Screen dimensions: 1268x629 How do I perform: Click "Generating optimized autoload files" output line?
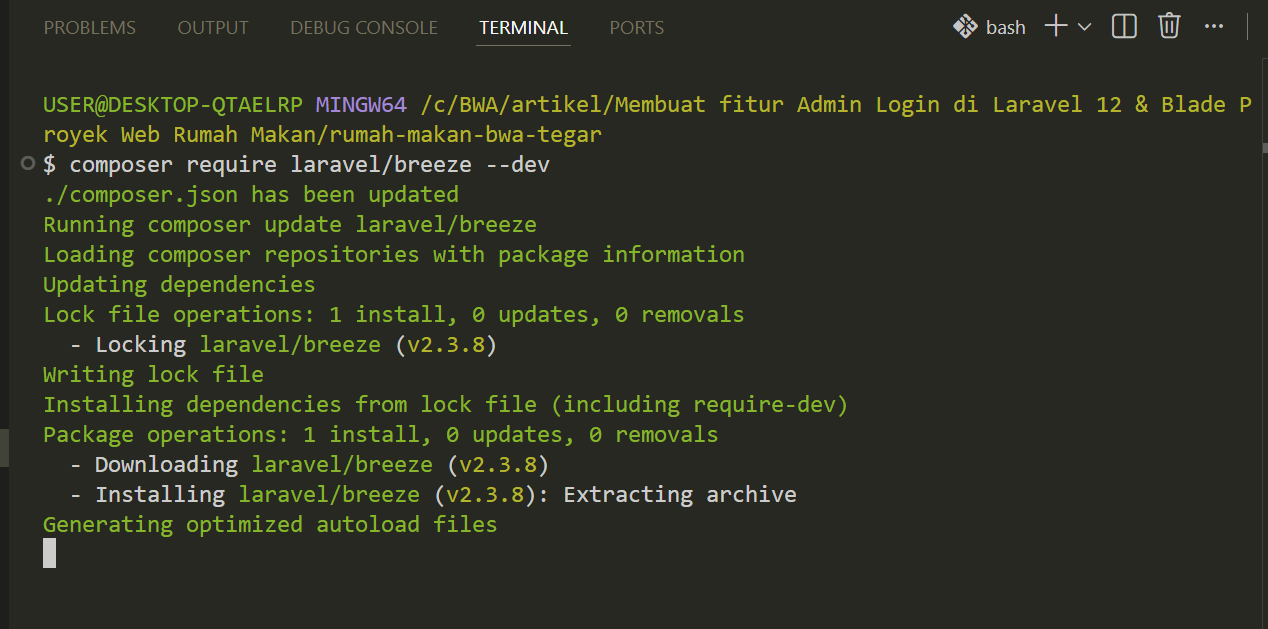[270, 524]
